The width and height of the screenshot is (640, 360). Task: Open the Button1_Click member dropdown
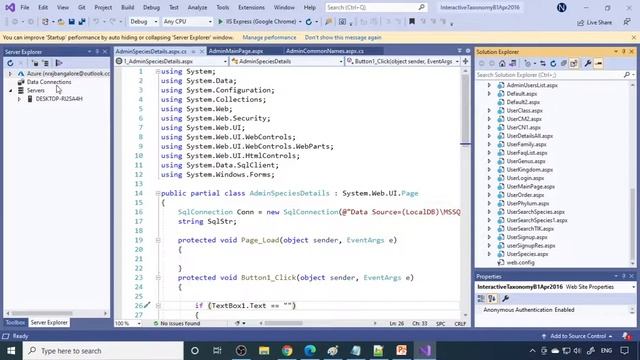pyautogui.click(x=403, y=61)
